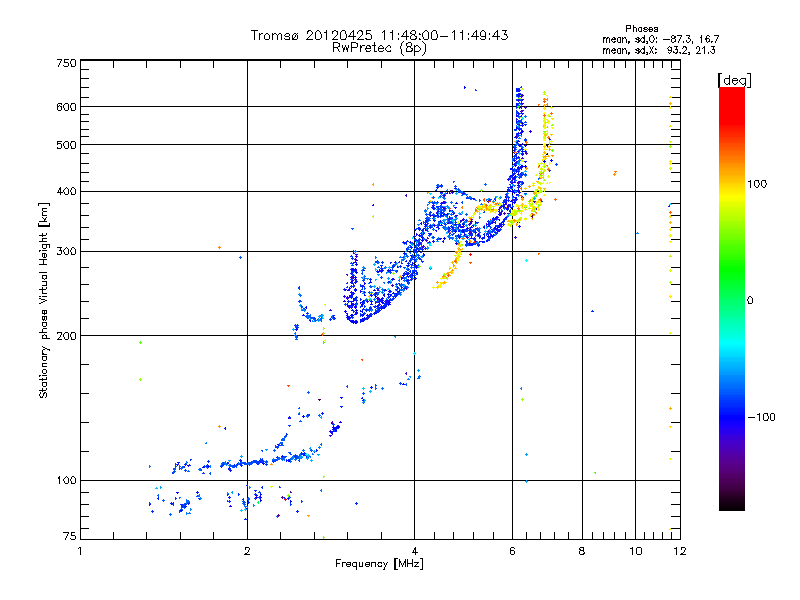This screenshot has height=600, width=800.
Task: Click the 'RwPretec (8p)' subtitle
Action: click(x=379, y=48)
